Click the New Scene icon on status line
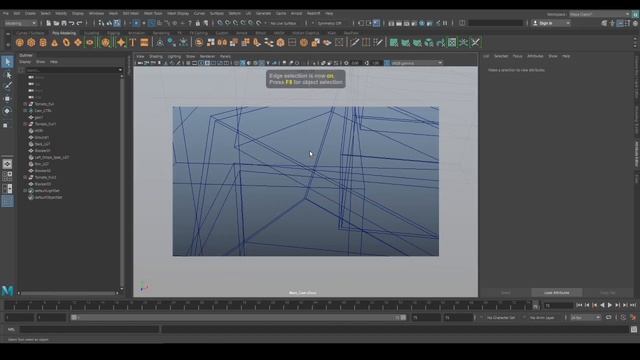The image size is (640, 360). (x=49, y=23)
